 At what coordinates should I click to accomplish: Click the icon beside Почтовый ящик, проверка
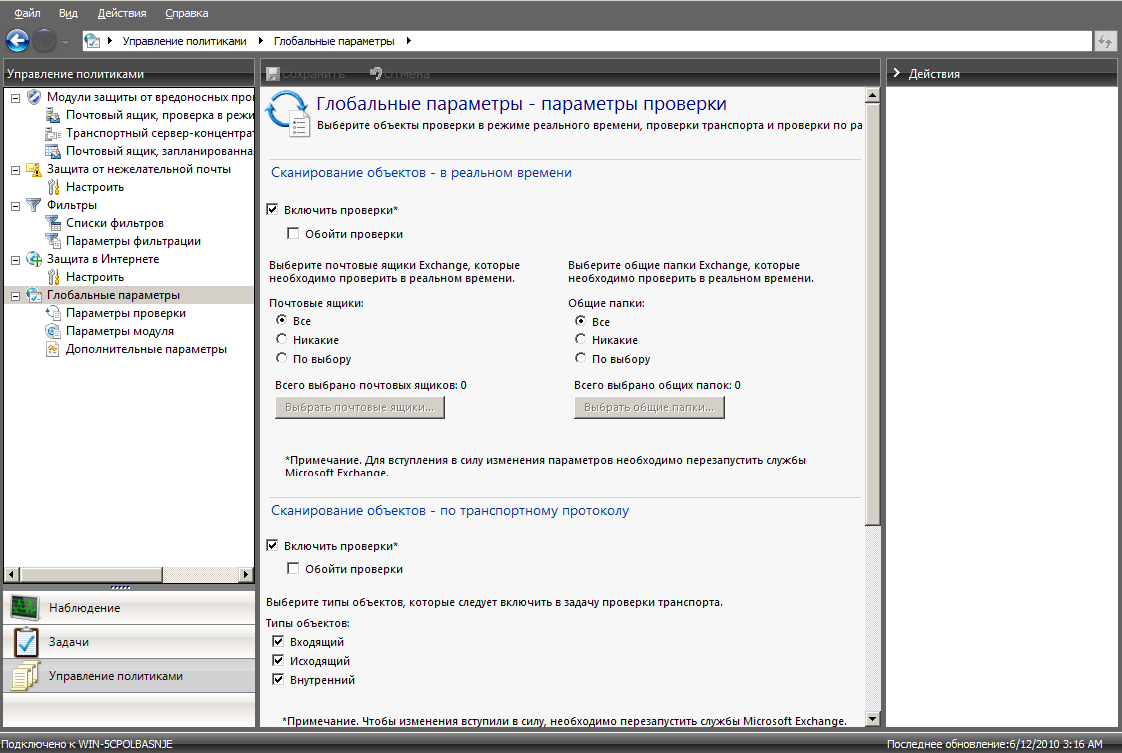pyautogui.click(x=53, y=115)
